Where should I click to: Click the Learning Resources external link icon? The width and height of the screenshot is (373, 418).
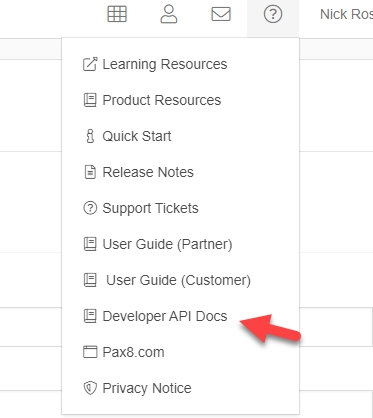[x=90, y=64]
